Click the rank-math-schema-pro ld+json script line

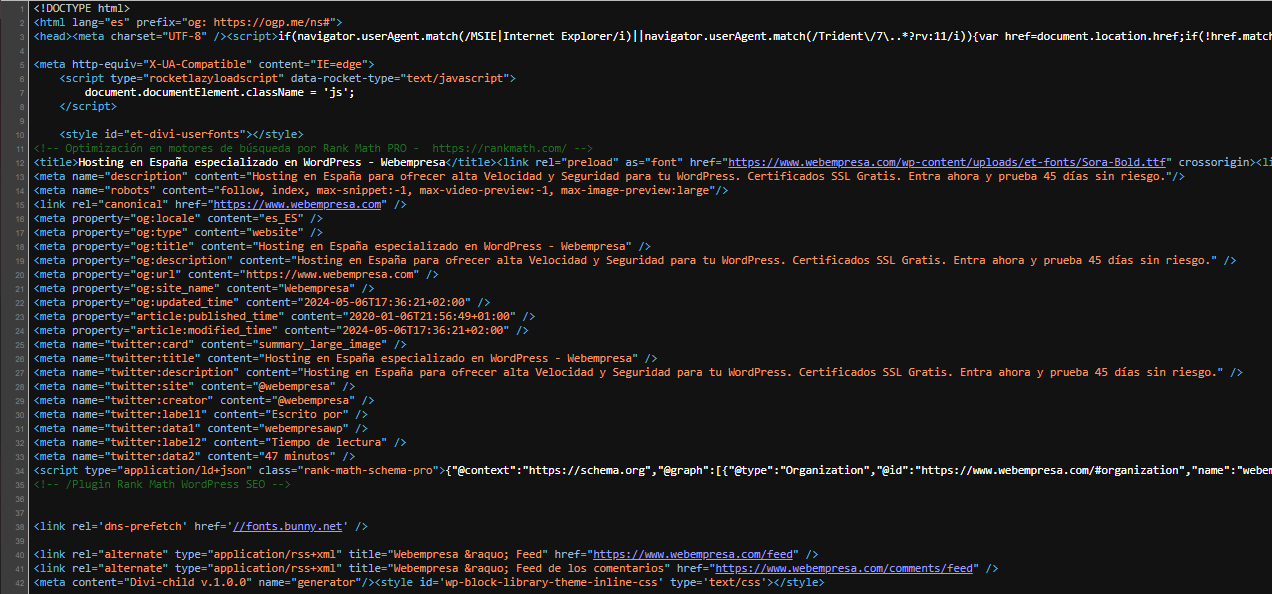click(x=652, y=470)
